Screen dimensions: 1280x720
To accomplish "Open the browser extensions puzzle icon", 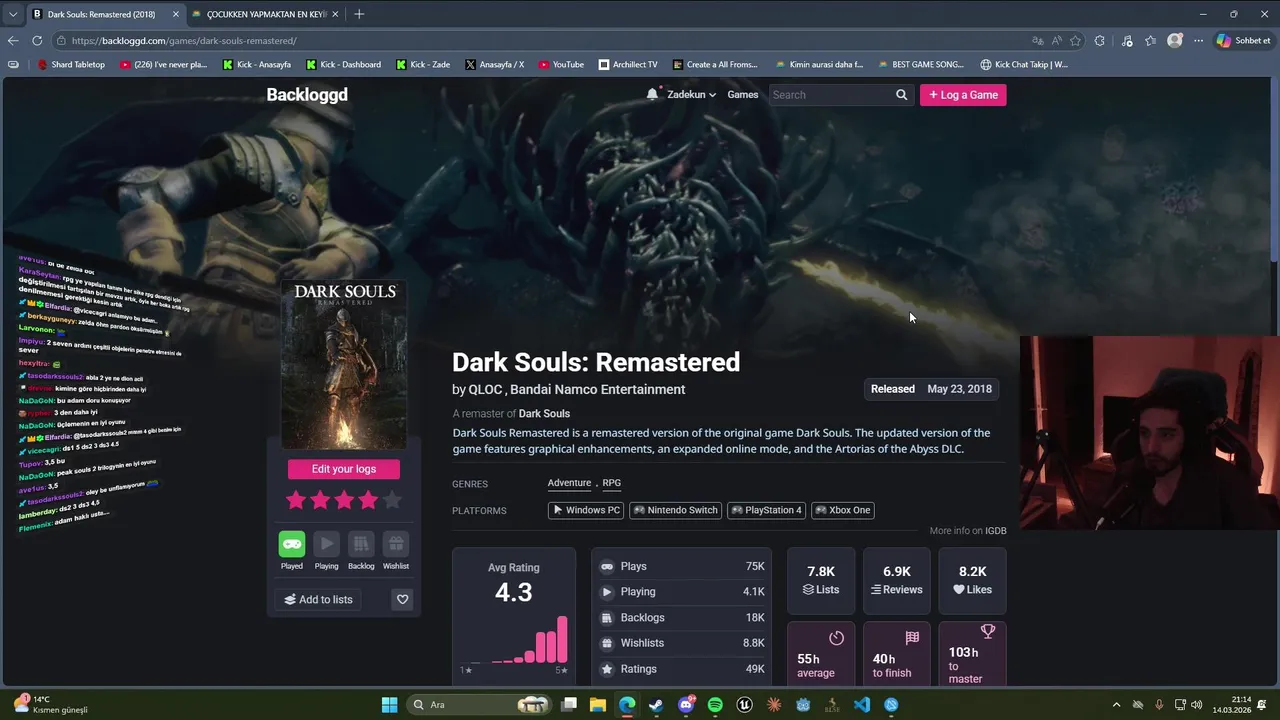I will click(1100, 41).
